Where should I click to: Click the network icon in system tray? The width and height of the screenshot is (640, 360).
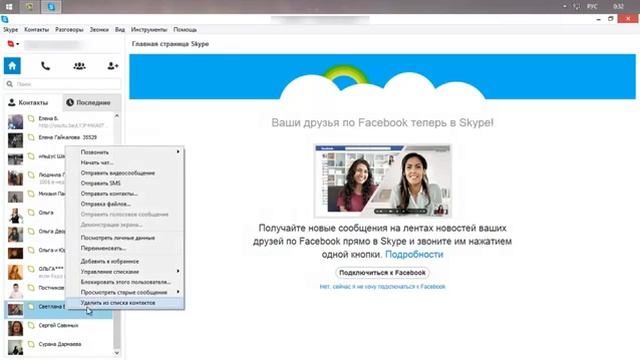pos(576,7)
